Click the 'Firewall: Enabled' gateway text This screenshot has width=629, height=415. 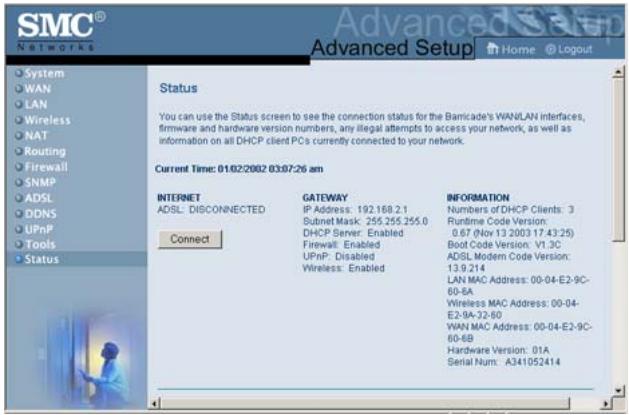341,245
